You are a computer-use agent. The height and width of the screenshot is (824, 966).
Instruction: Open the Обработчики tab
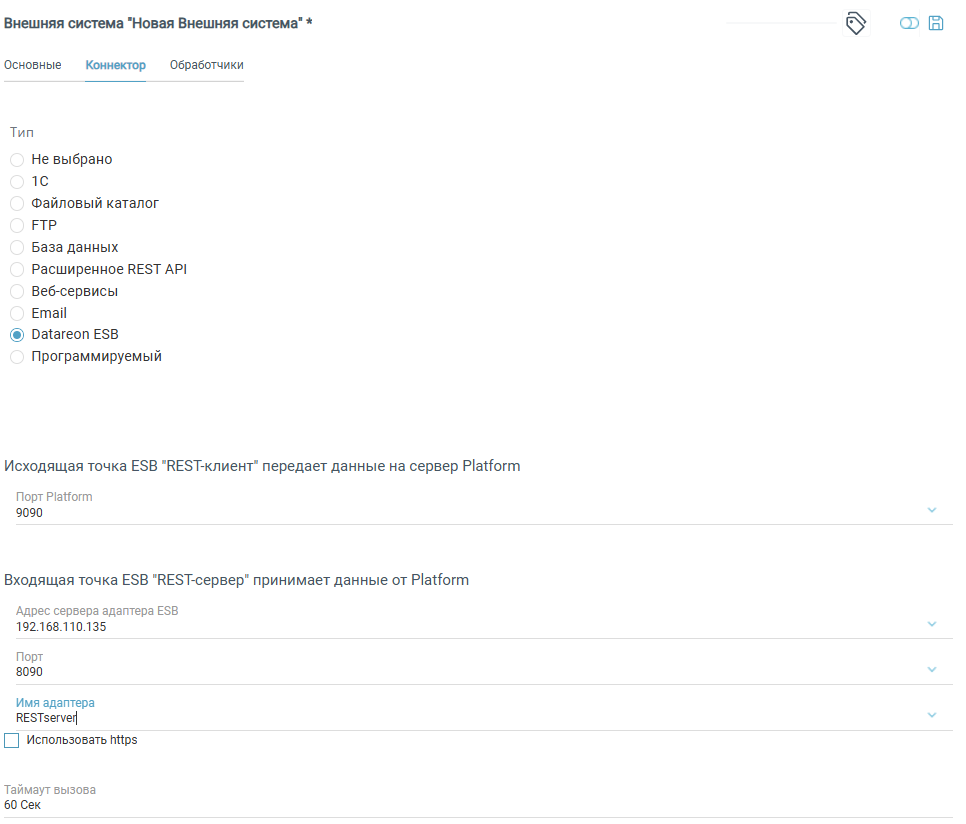pos(206,65)
